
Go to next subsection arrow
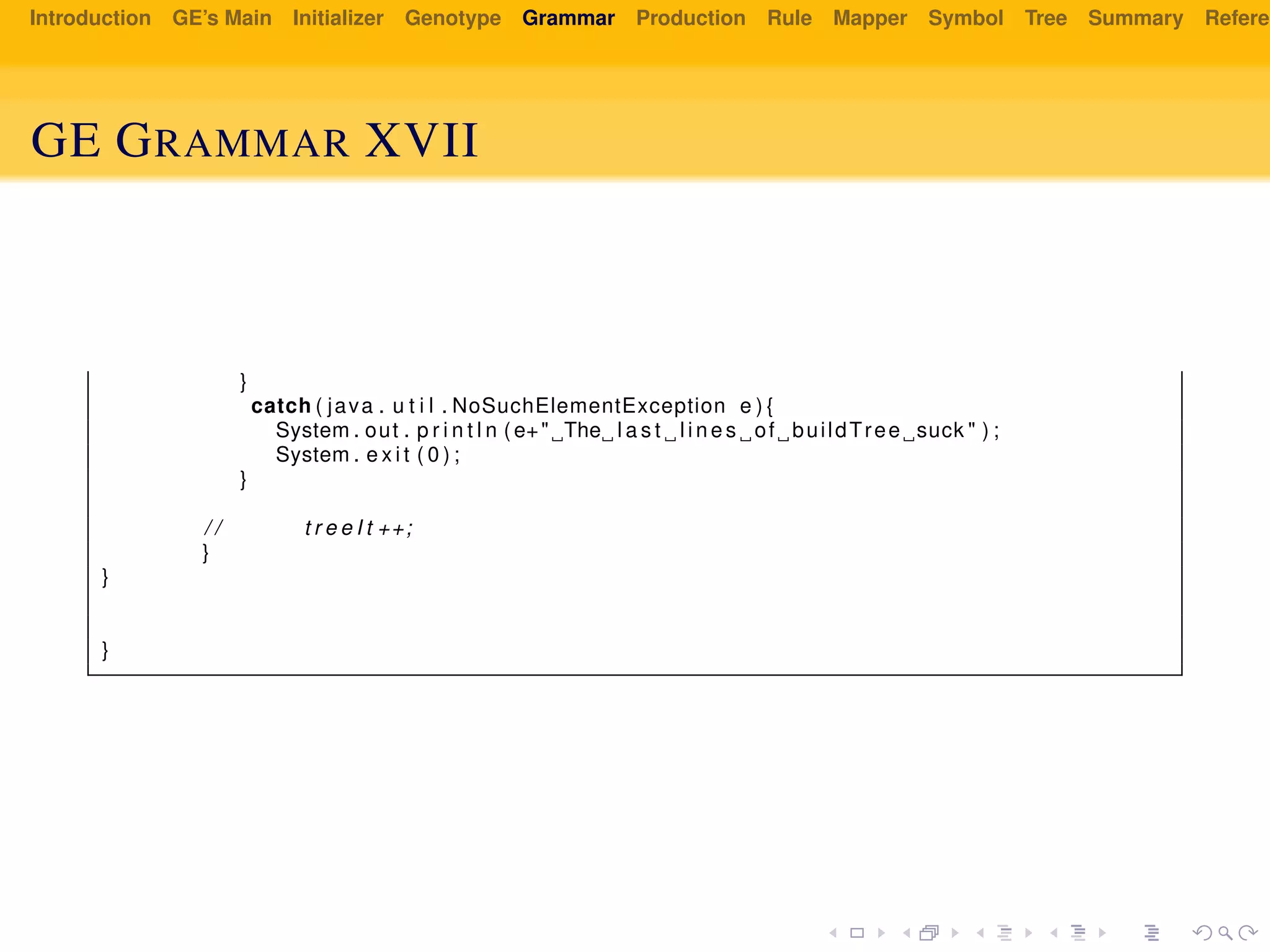[1028, 933]
